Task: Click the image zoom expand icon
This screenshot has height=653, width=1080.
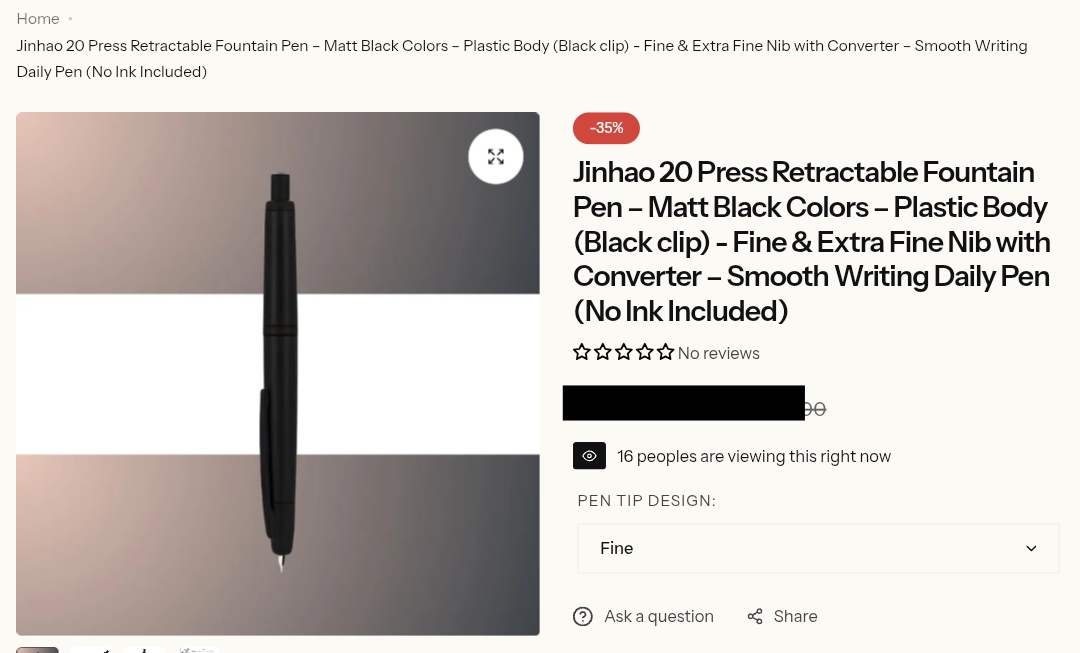Action: (495, 157)
